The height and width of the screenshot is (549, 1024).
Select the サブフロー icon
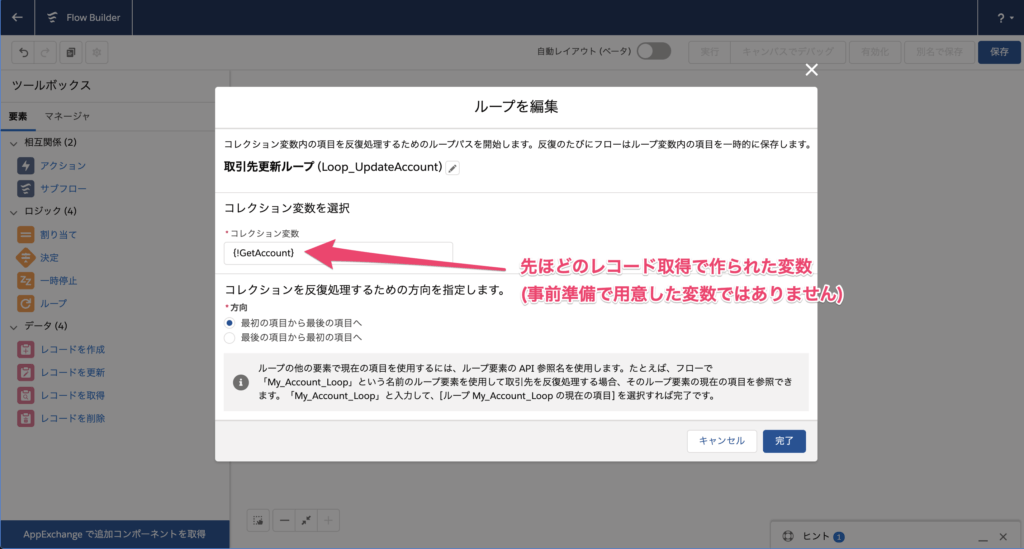(25, 189)
